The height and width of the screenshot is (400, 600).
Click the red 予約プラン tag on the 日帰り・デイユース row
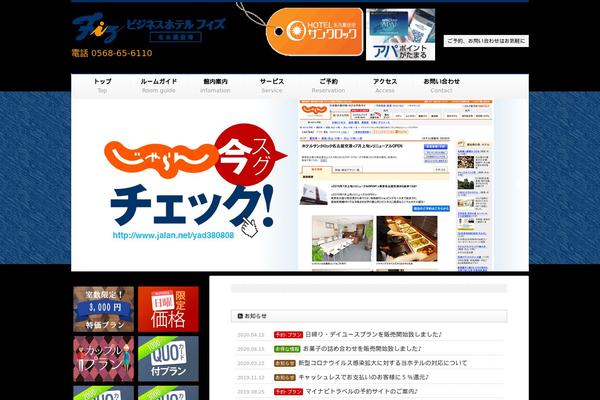[x=288, y=335]
